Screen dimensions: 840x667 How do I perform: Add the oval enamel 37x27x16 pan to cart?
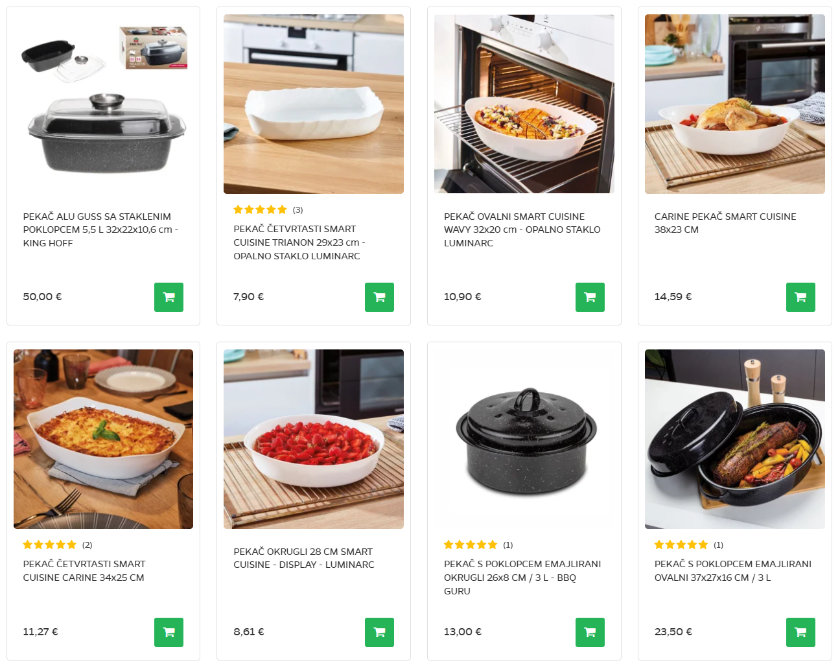tap(799, 632)
